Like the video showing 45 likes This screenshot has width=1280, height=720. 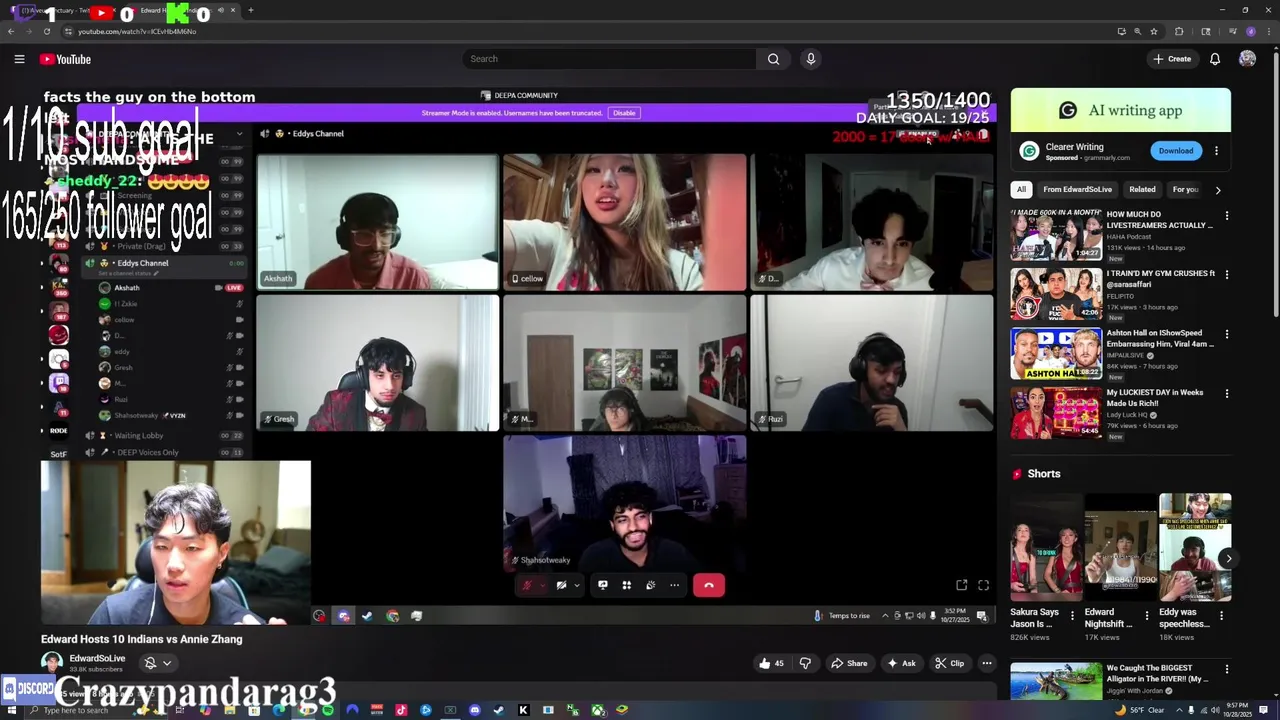point(771,663)
